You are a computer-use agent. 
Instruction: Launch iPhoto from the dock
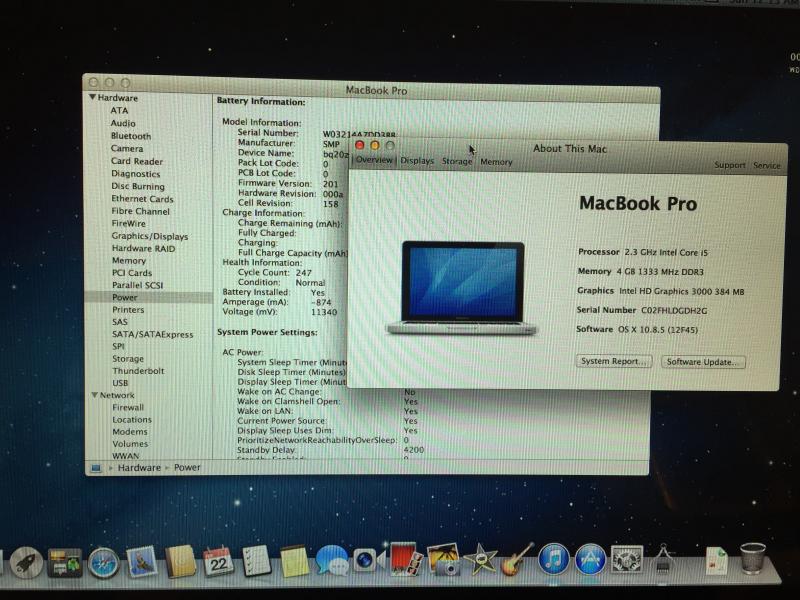pyautogui.click(x=443, y=559)
